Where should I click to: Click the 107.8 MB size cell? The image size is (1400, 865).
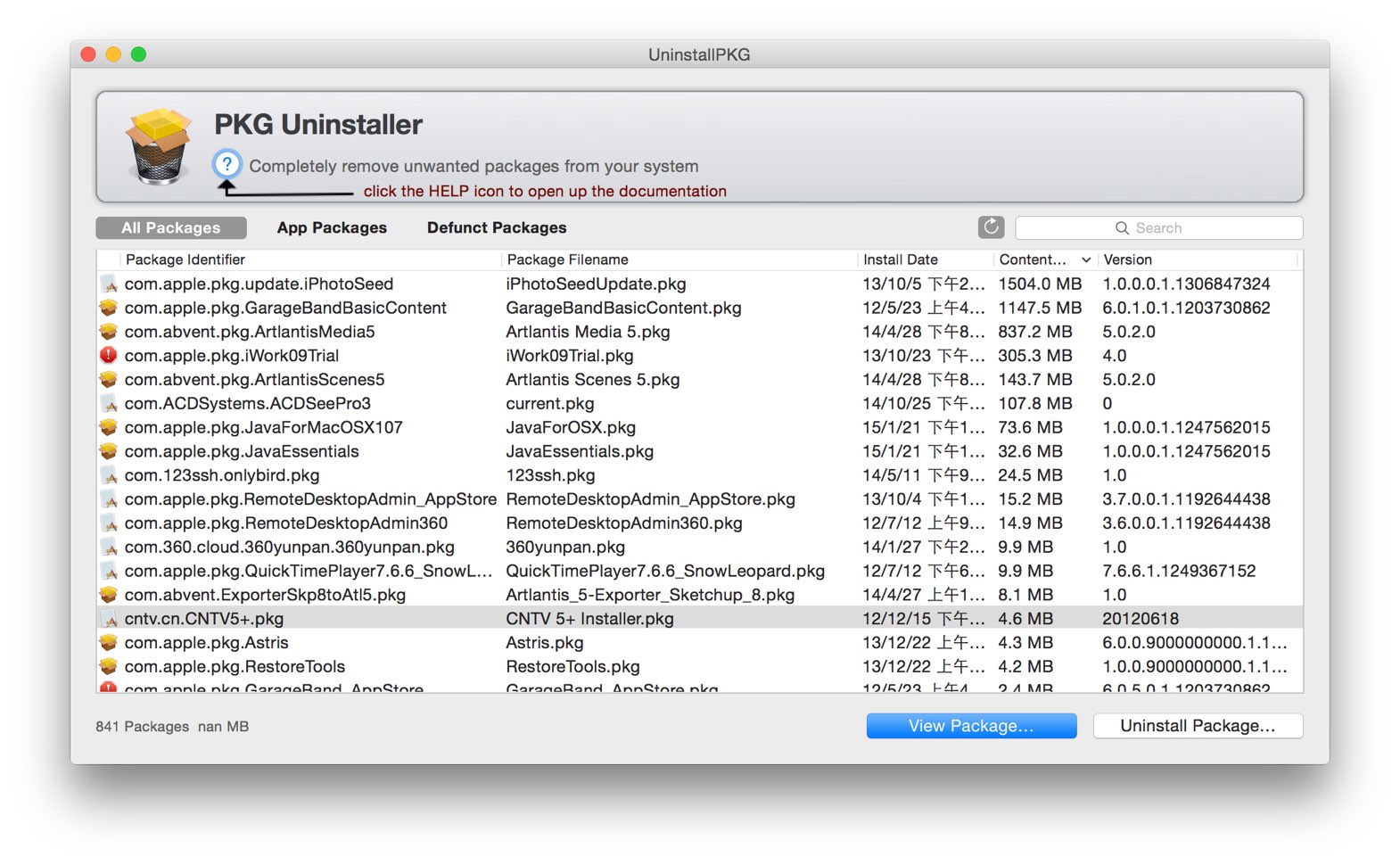pos(1035,404)
